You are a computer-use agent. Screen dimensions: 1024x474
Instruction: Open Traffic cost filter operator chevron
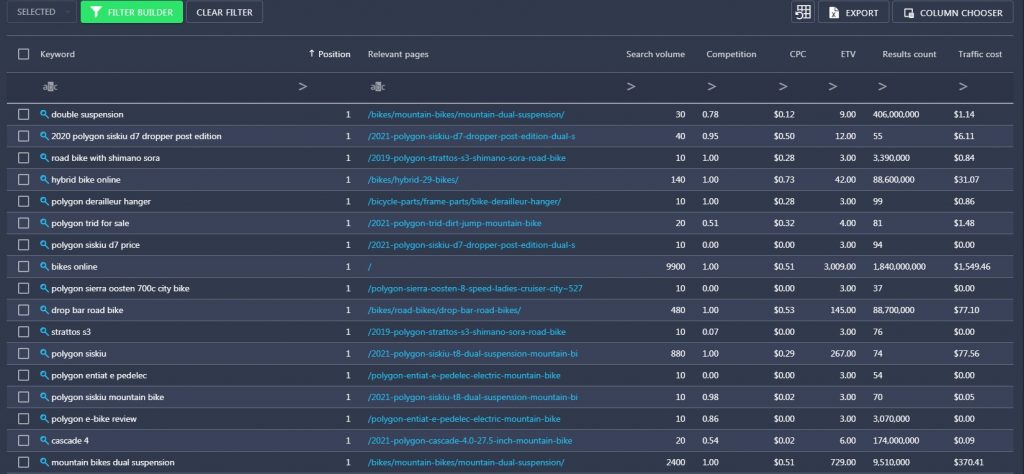(x=963, y=86)
